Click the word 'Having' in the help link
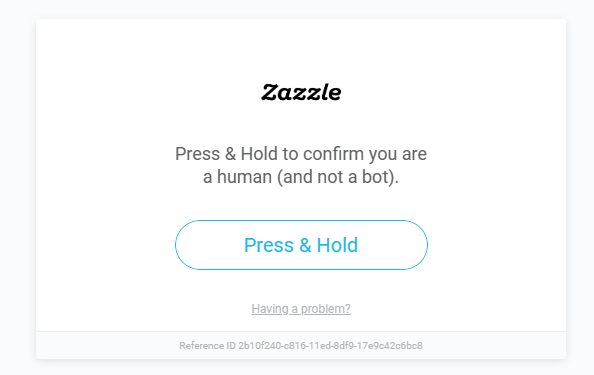The width and height of the screenshot is (594, 375). [270, 309]
